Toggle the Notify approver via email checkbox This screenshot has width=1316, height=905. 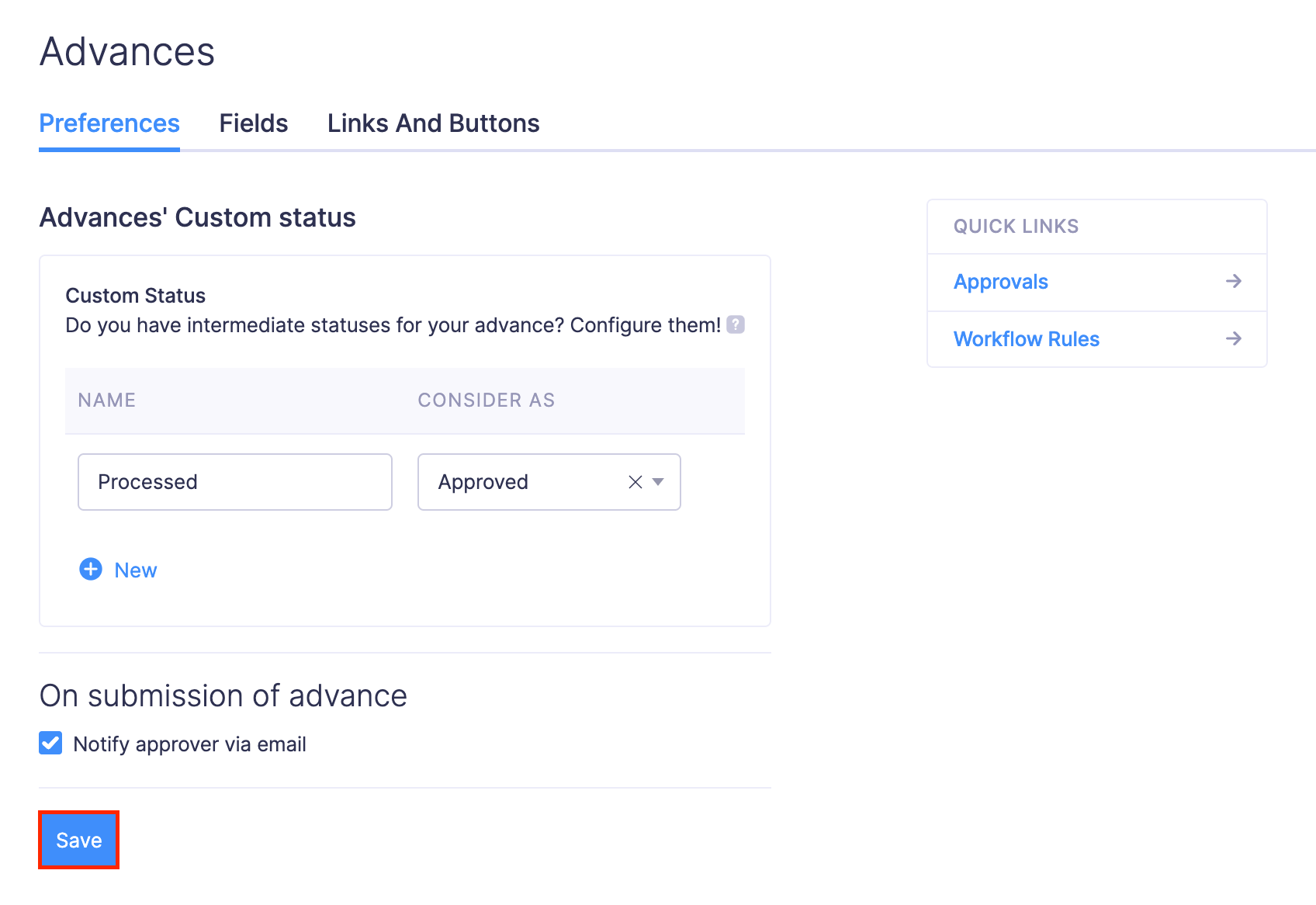pyautogui.click(x=51, y=744)
